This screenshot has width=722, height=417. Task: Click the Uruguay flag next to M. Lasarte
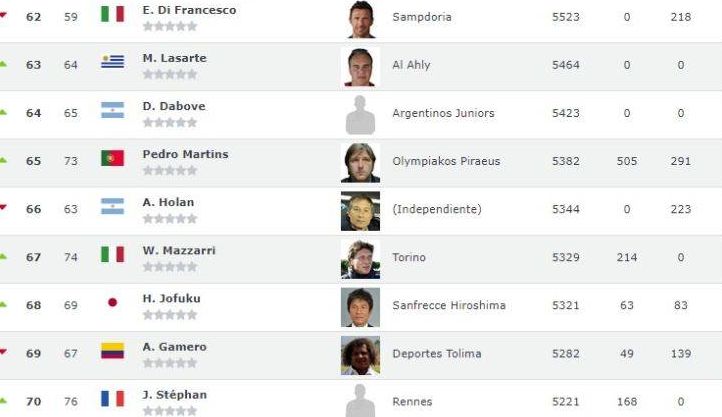112,62
